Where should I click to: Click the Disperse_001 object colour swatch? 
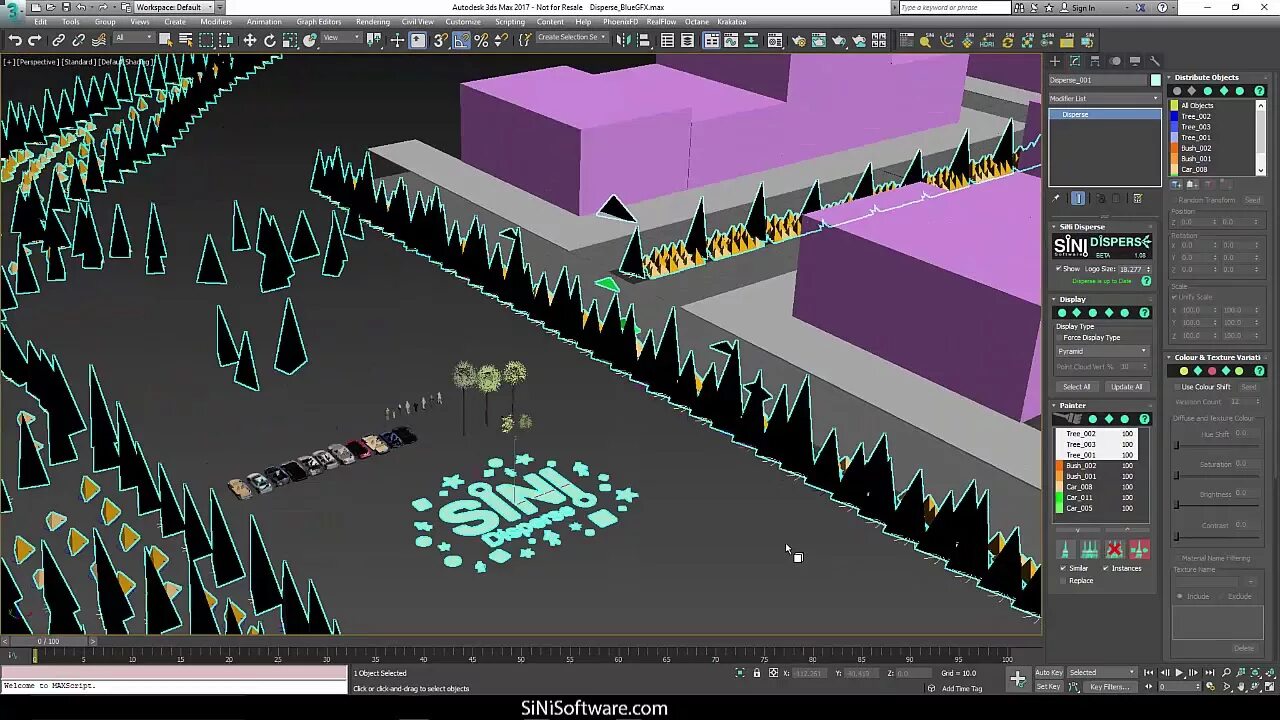(1156, 80)
